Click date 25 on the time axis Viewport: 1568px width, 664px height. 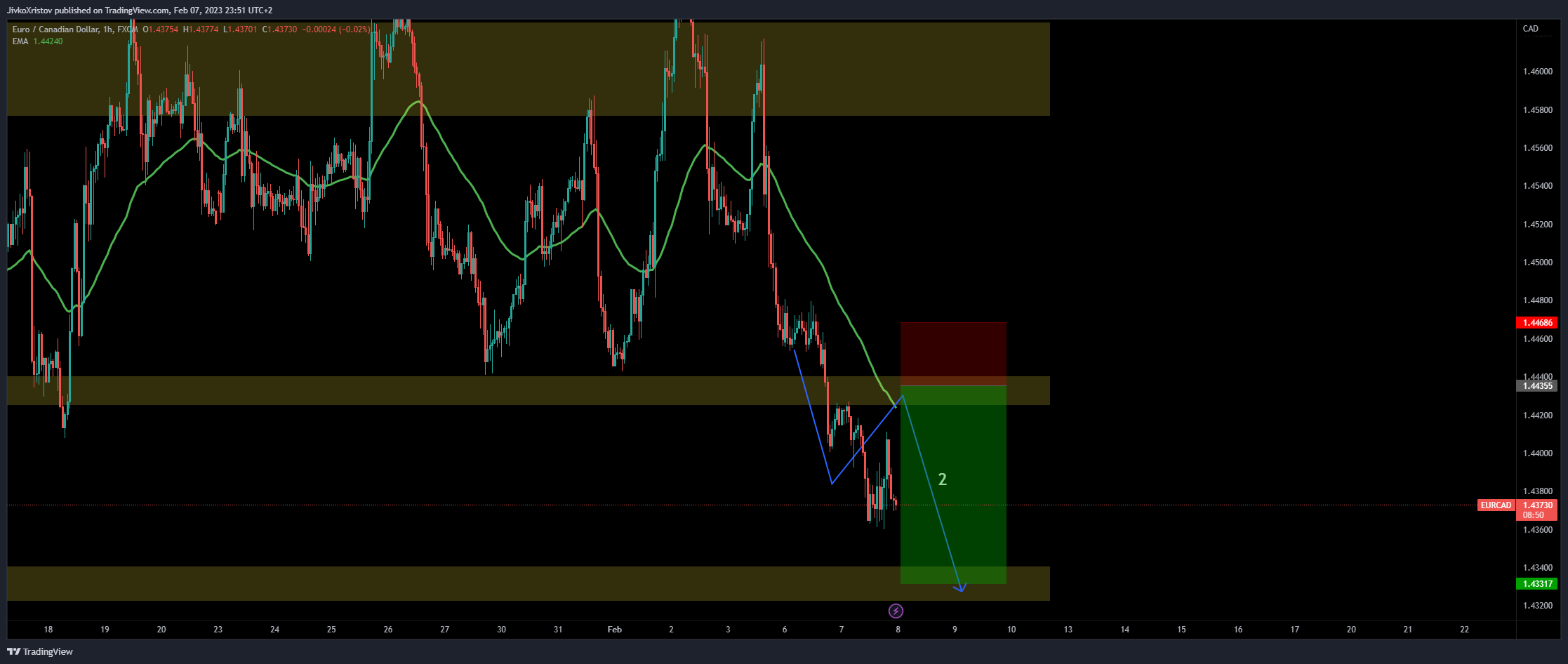click(331, 630)
